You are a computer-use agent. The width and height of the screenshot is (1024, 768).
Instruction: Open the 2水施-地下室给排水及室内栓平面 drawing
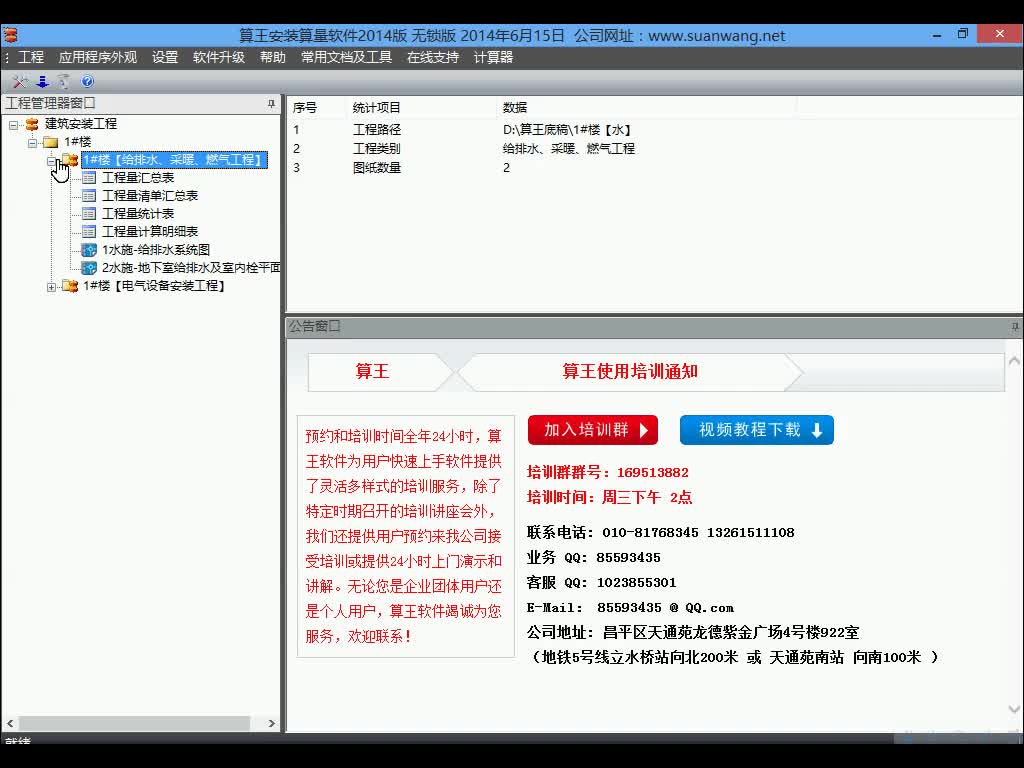88,267
